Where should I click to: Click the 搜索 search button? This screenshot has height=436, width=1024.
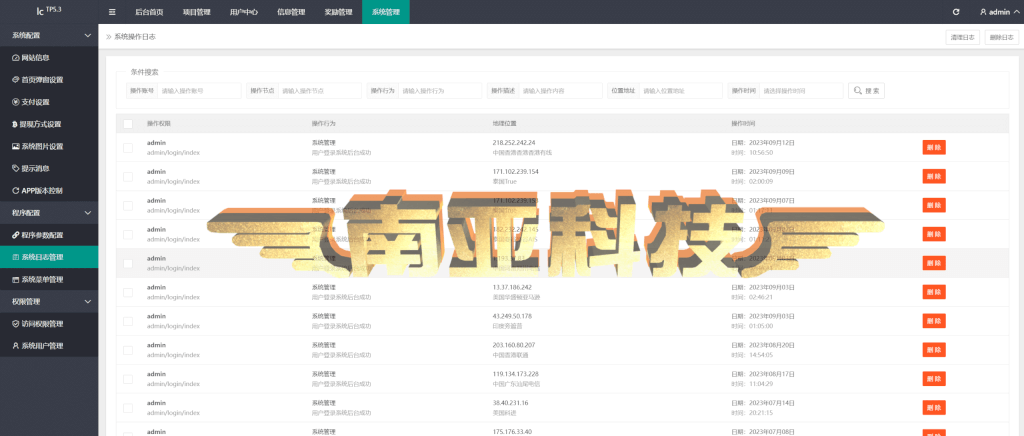(867, 91)
